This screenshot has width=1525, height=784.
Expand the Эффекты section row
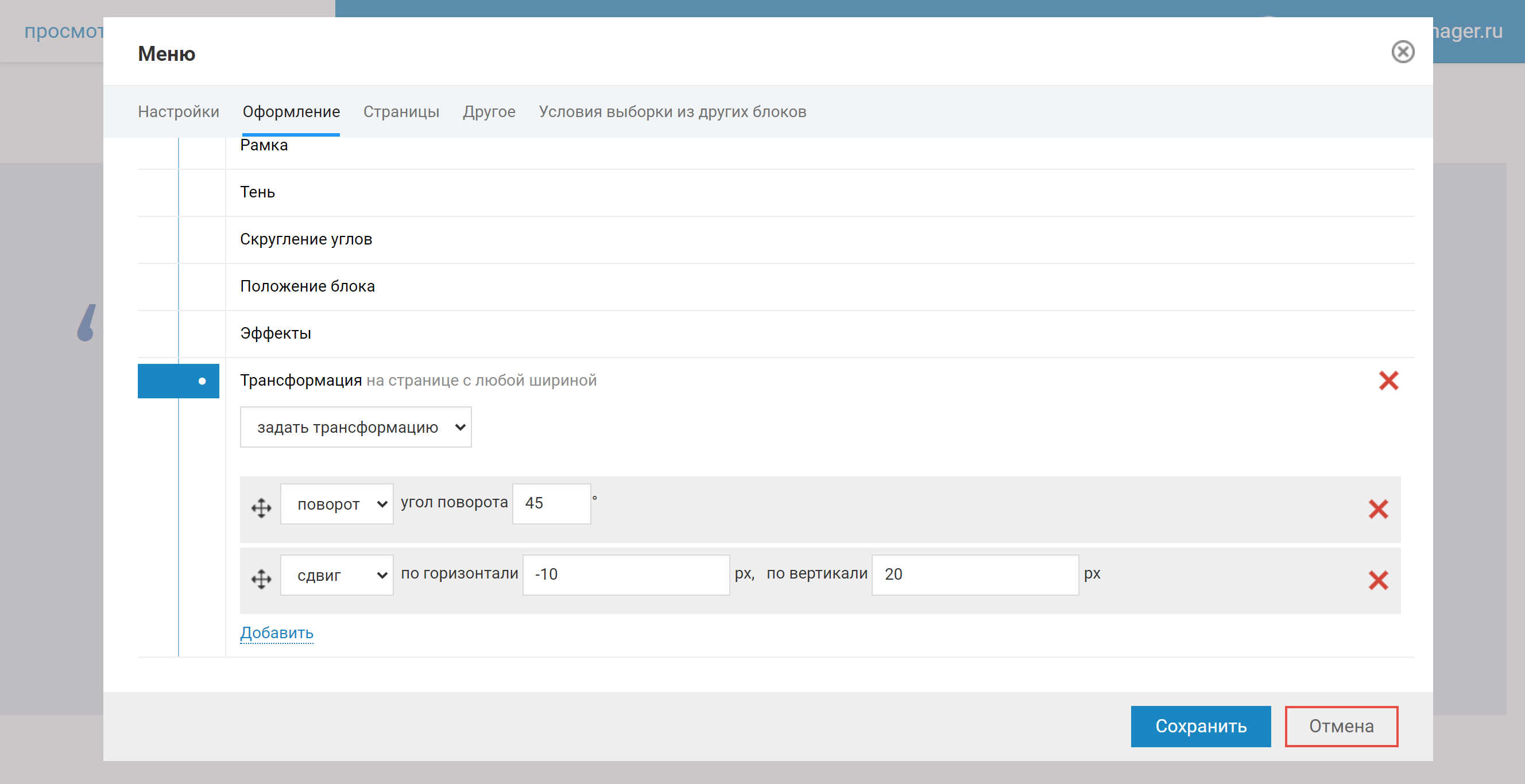tap(275, 333)
